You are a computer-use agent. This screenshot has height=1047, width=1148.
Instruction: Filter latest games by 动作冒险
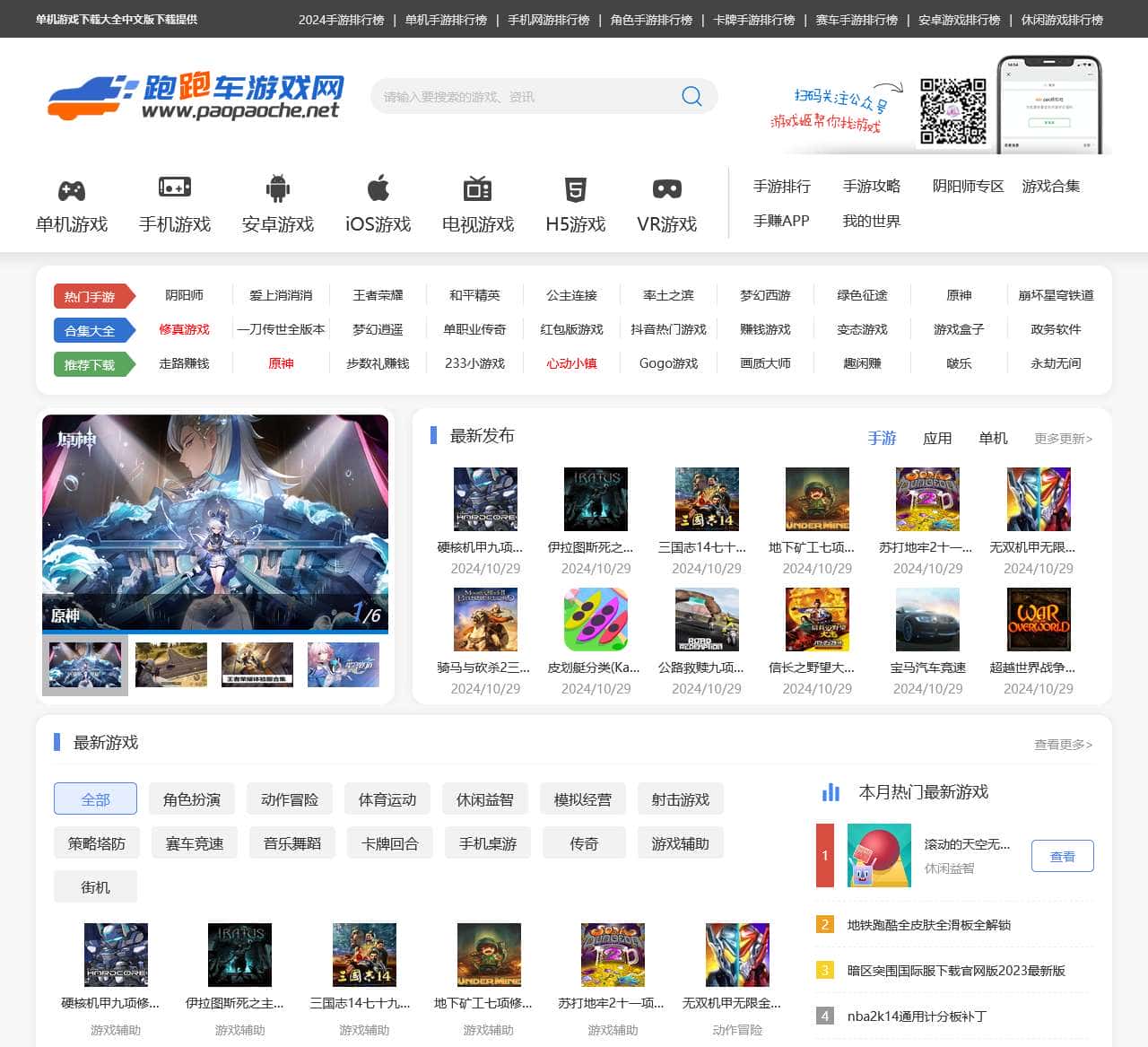[x=290, y=798]
